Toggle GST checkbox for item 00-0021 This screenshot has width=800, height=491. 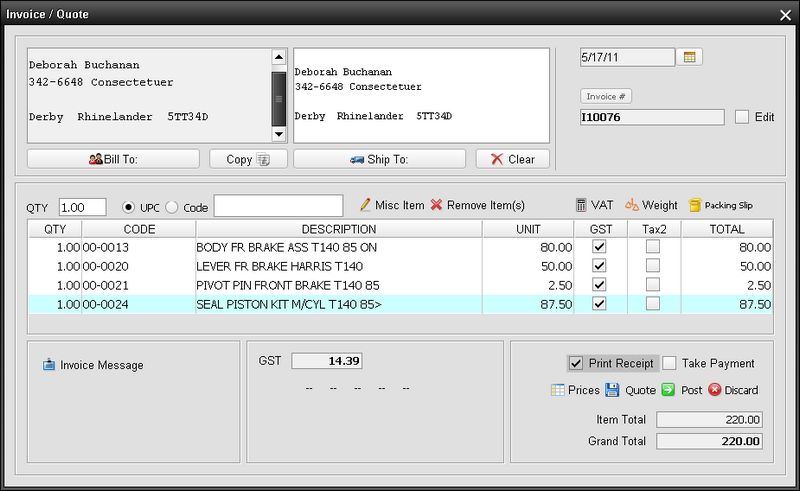(x=599, y=285)
